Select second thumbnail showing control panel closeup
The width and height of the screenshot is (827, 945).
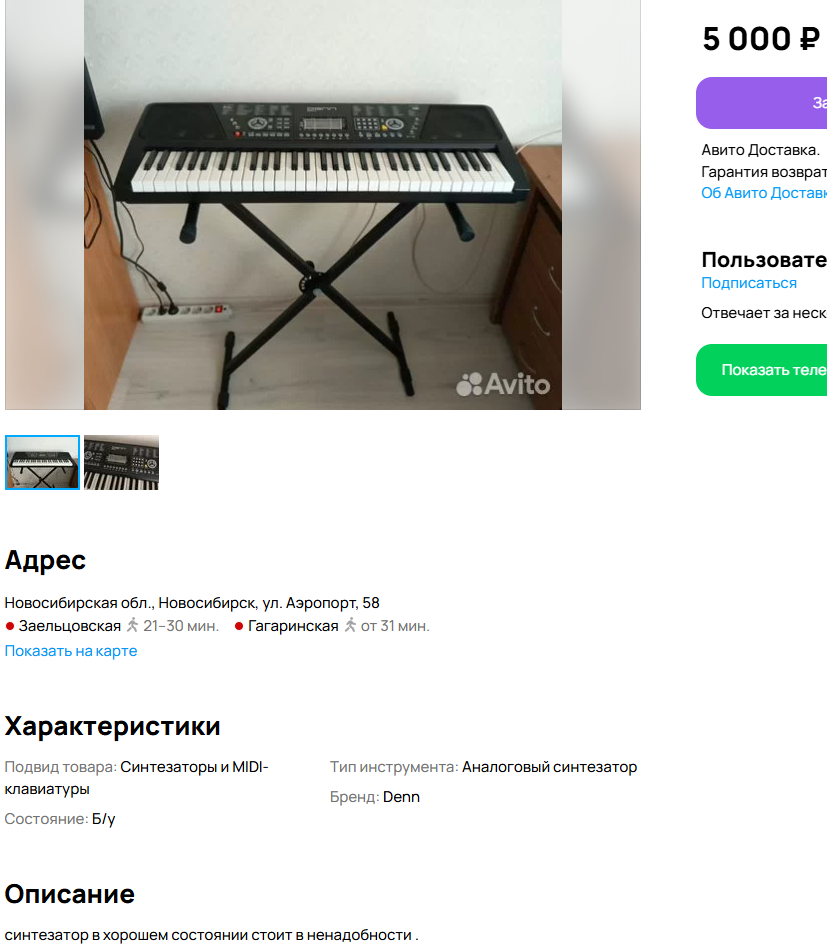[x=121, y=462]
